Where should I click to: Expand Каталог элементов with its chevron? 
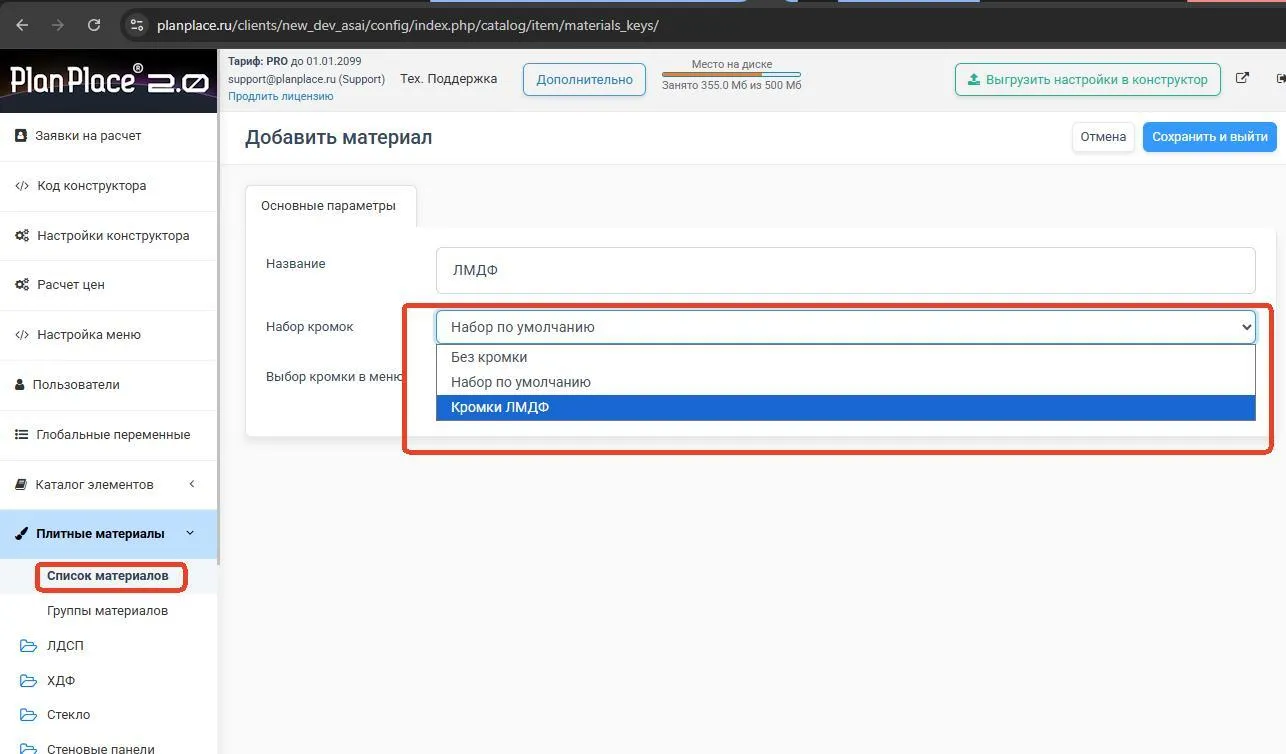point(191,484)
